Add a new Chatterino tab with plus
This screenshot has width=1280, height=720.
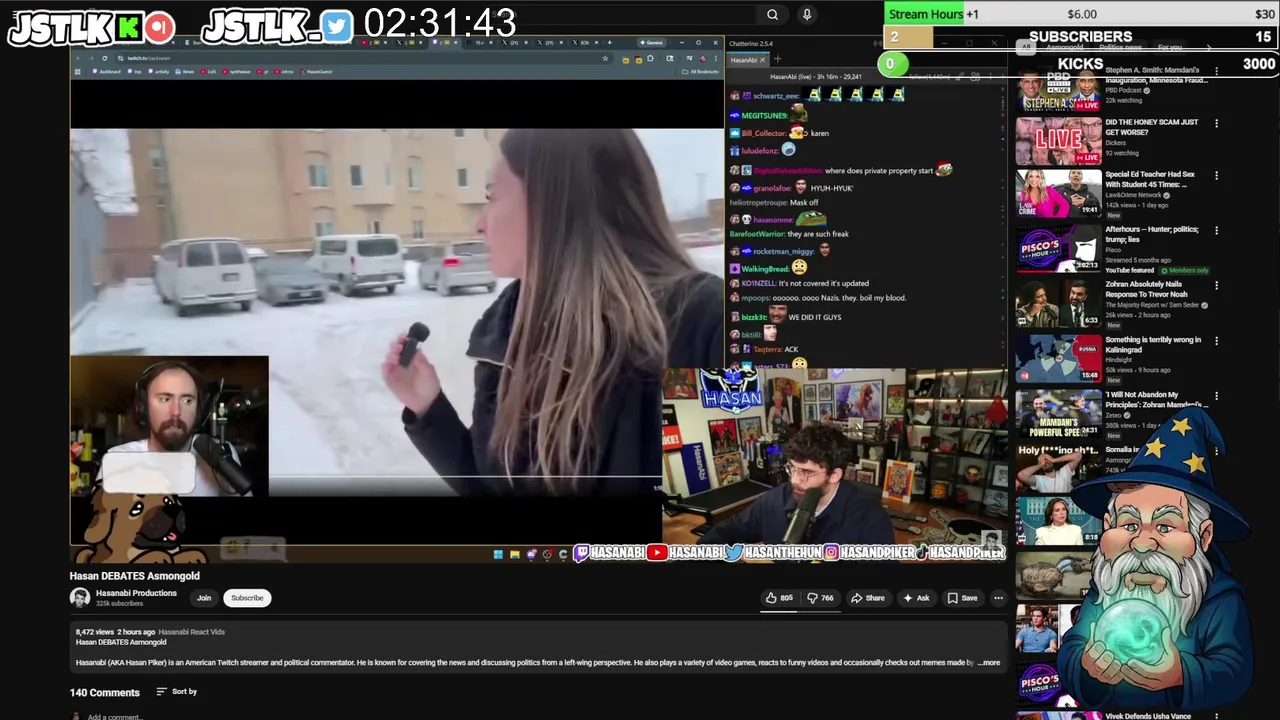778,60
